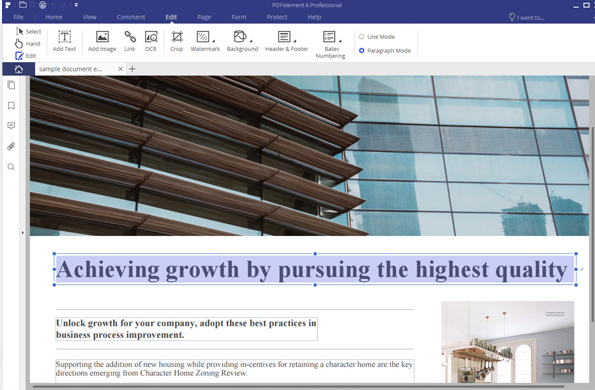Screen dimensions: 595x390
Task: Expand the left side panel arrow
Action: pyautogui.click(x=23, y=233)
